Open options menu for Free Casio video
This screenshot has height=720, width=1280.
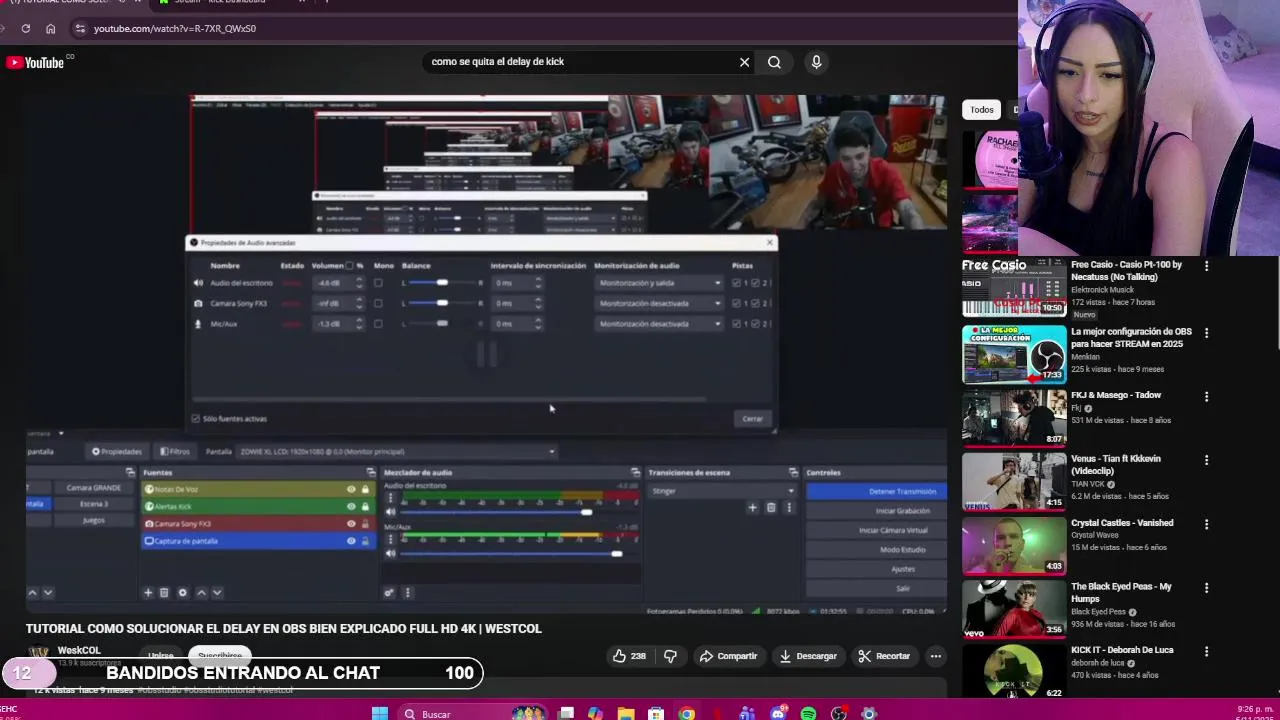click(1206, 266)
